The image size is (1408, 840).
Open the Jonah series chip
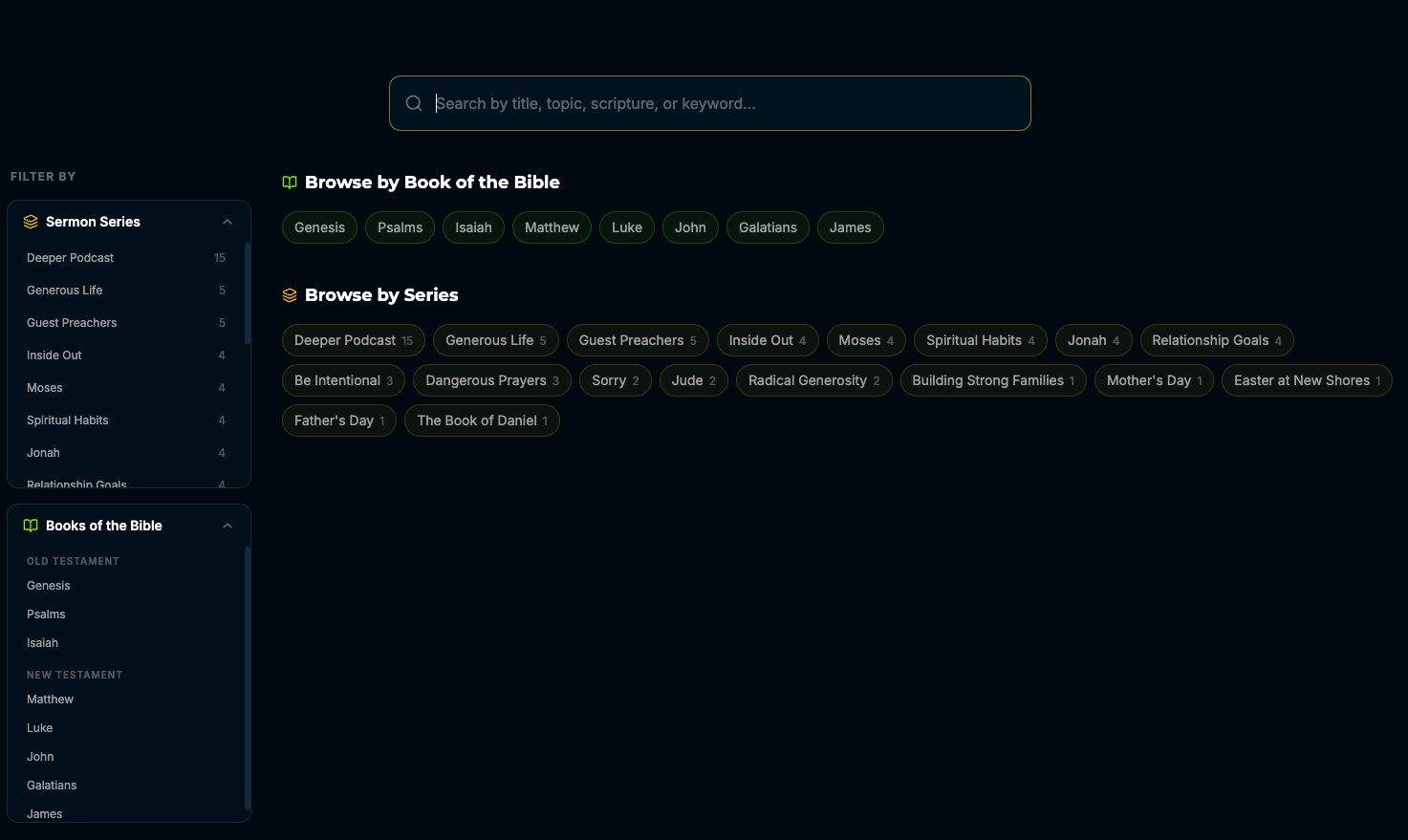point(1094,340)
